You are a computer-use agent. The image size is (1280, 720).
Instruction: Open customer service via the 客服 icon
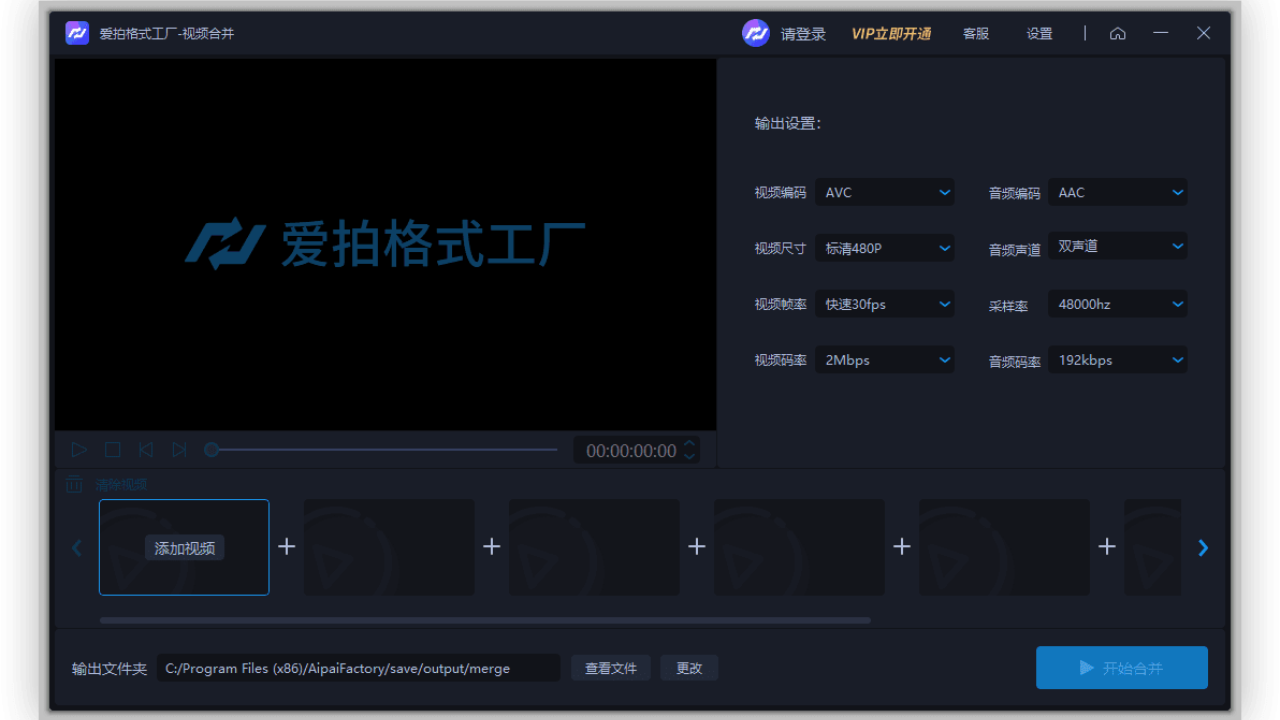(x=975, y=33)
